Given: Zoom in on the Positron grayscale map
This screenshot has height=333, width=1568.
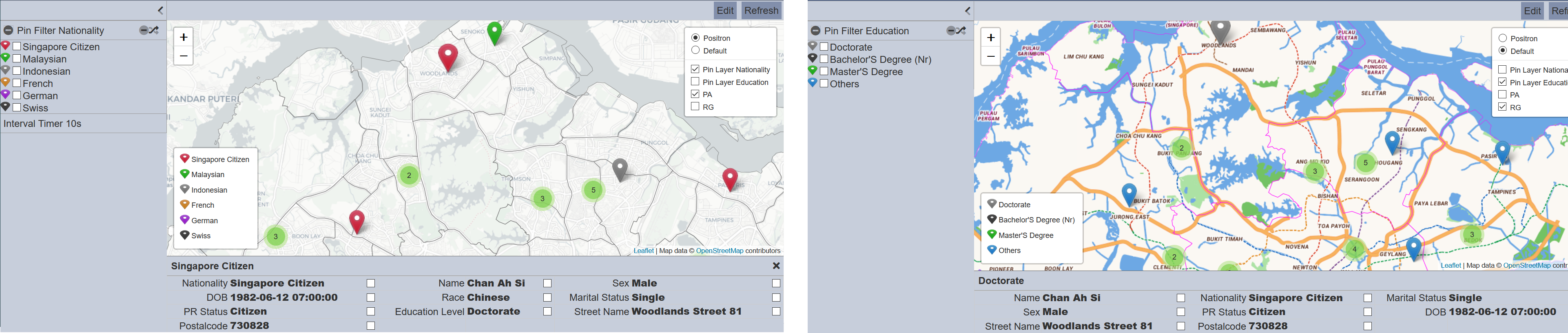Looking at the screenshot, I should pos(183,37).
